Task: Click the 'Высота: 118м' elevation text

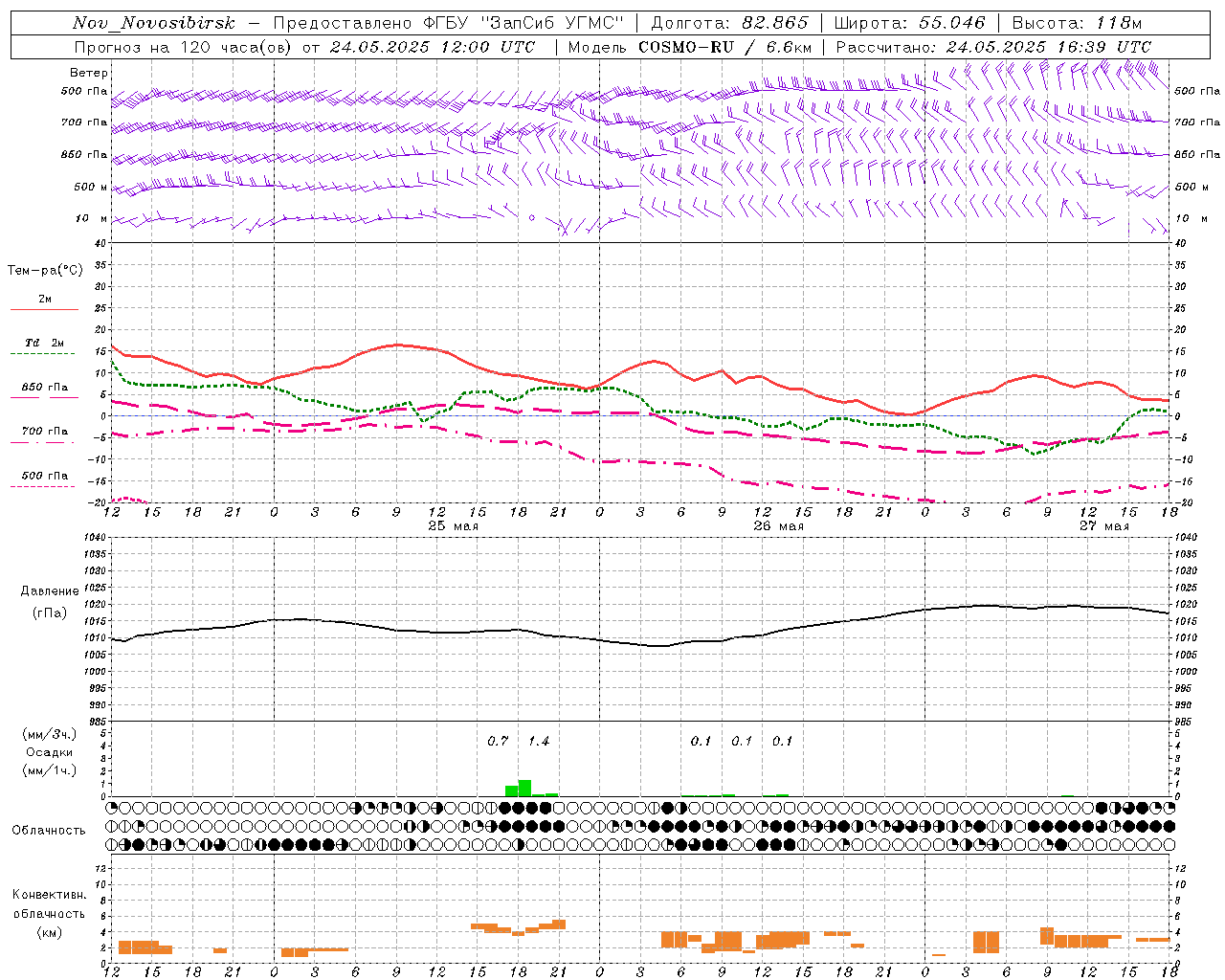Action: (x=1077, y=23)
